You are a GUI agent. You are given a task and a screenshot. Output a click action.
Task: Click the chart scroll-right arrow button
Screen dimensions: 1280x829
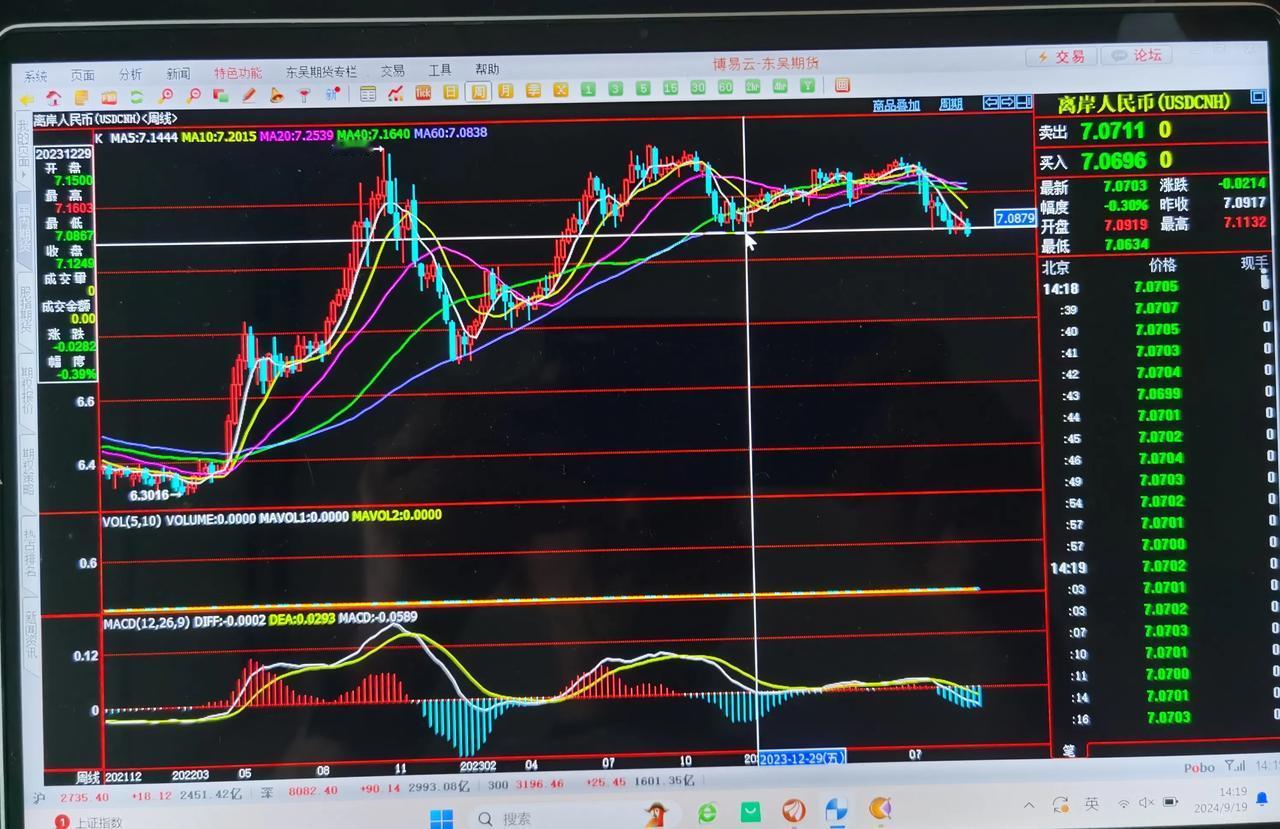point(1007,102)
